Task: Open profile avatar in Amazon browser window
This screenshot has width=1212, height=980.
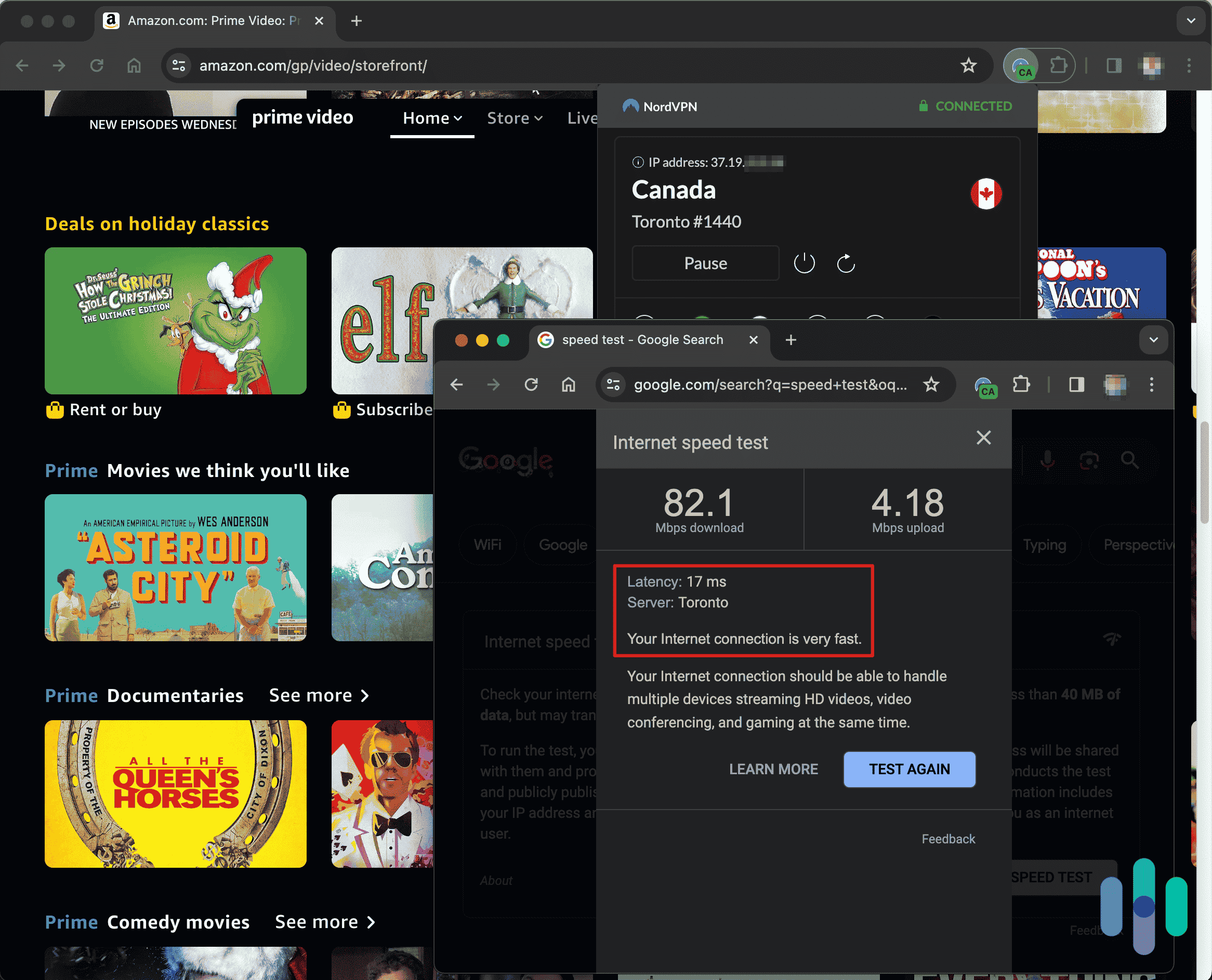Action: (1152, 65)
